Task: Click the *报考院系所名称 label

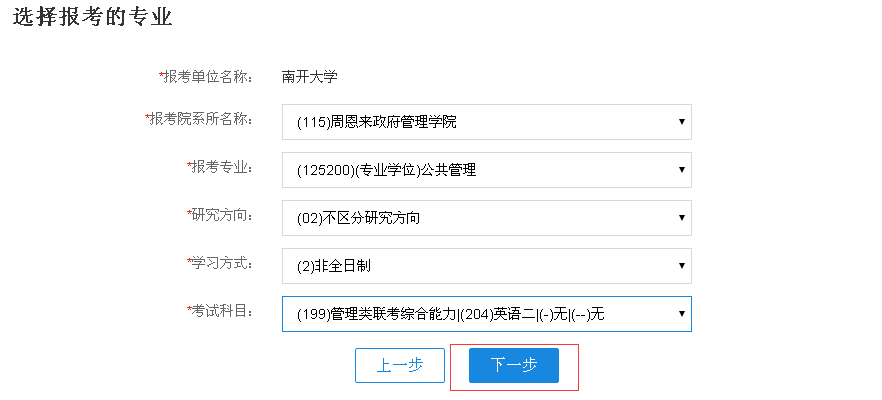Action: (x=200, y=119)
